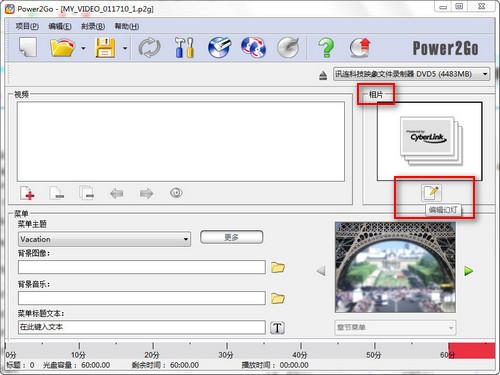Preview the video with the eye icon
The image size is (500, 375).
click(176, 193)
